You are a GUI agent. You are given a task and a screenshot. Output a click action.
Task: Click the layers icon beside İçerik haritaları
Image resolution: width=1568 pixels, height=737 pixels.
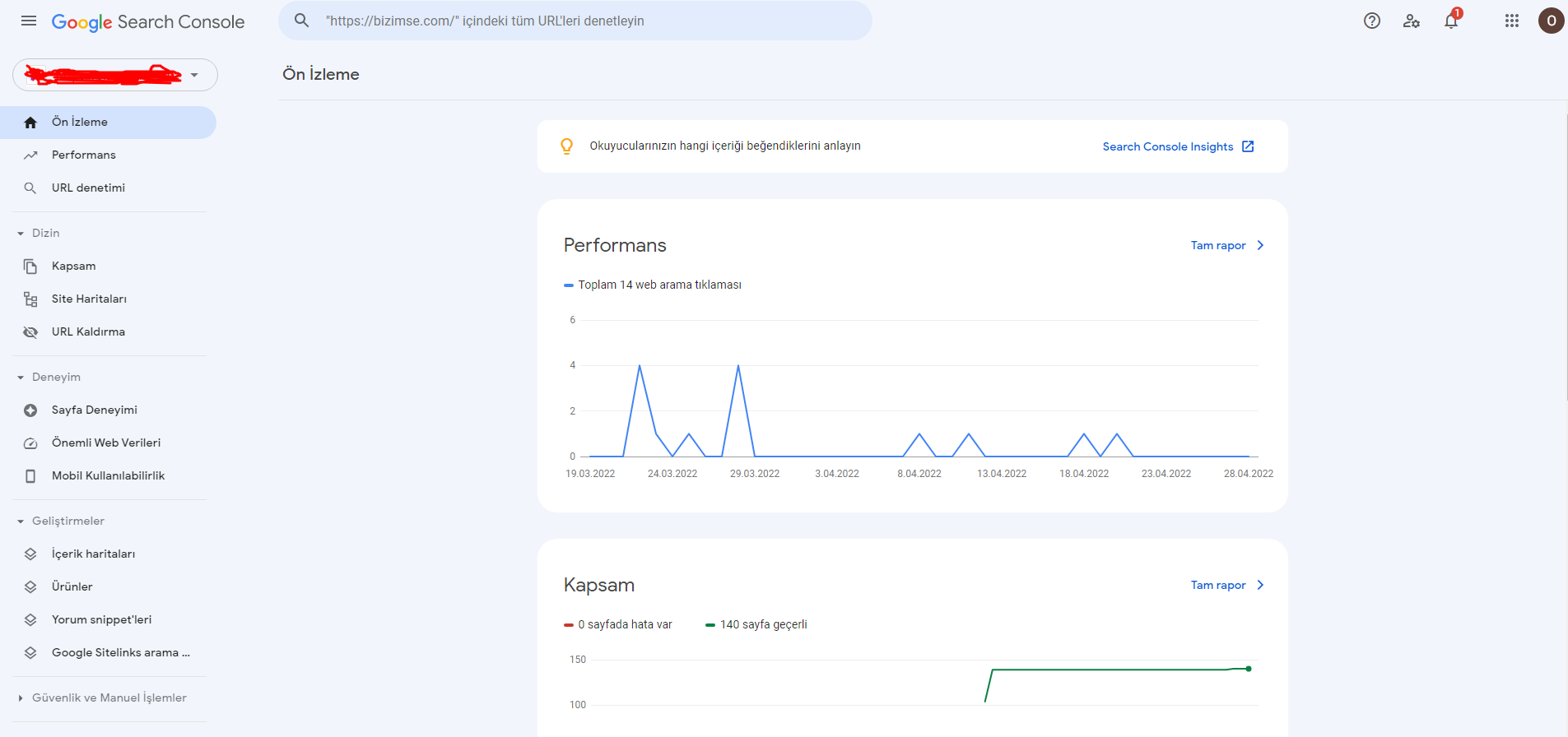pos(30,554)
